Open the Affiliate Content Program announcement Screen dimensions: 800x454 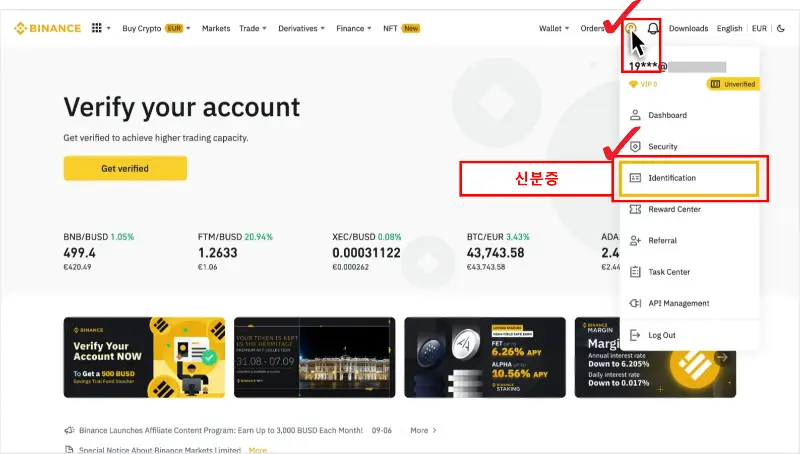(221, 431)
